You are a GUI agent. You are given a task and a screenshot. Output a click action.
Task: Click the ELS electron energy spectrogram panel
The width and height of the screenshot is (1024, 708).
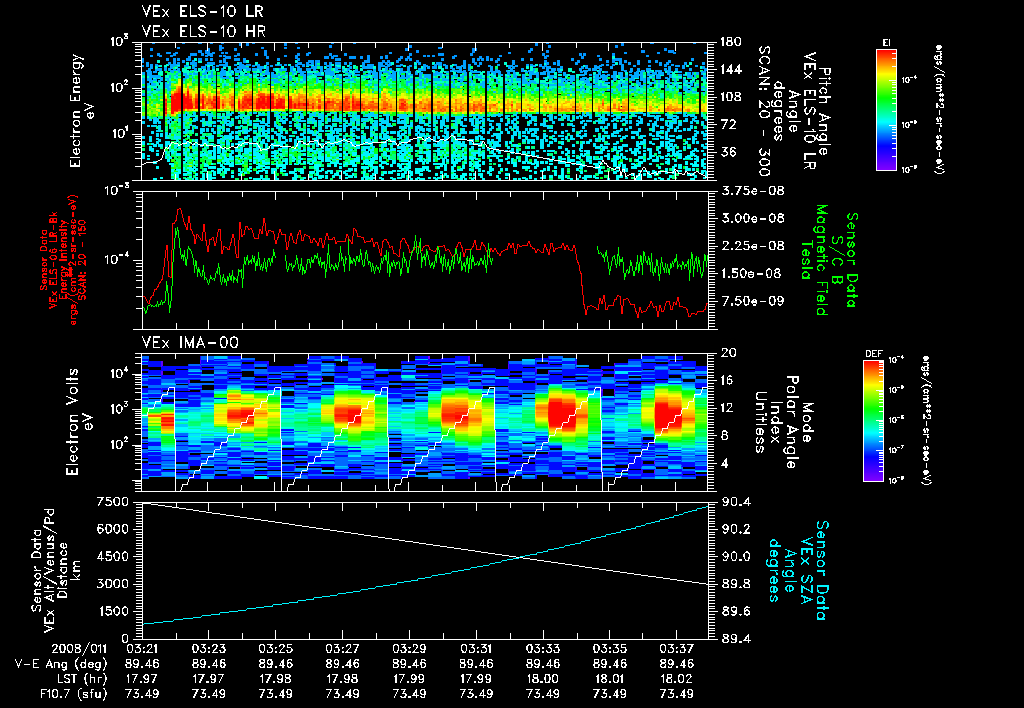pyautogui.click(x=425, y=111)
